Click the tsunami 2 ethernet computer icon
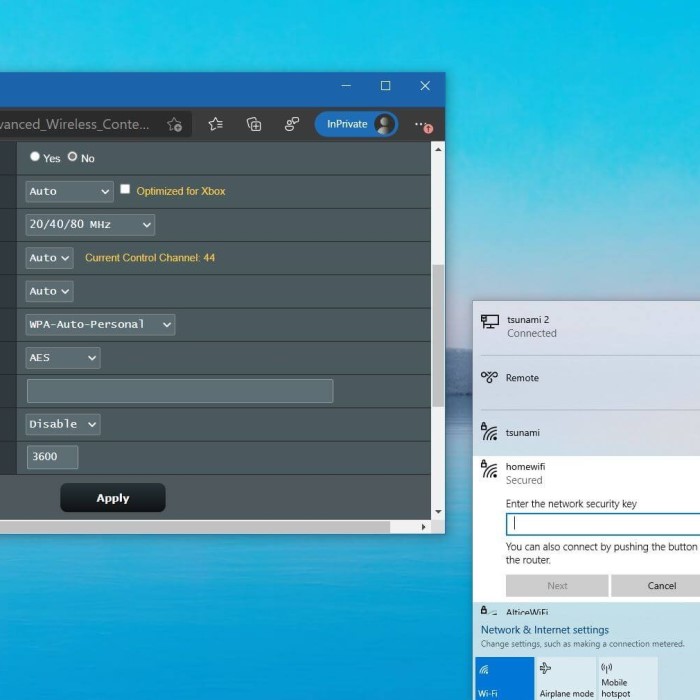 (x=490, y=321)
